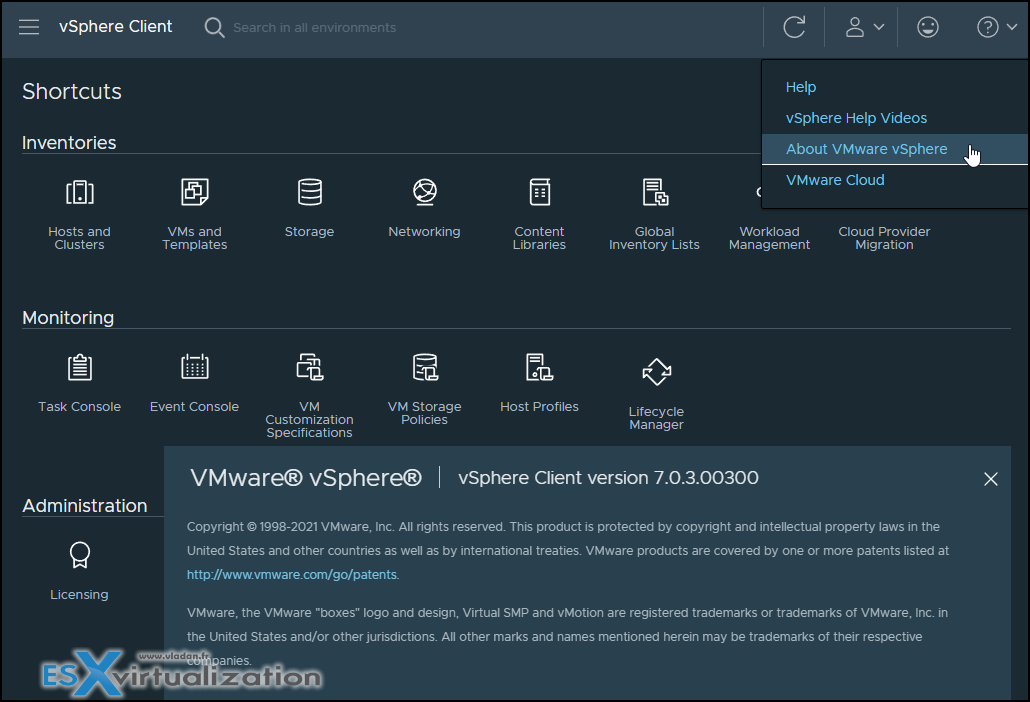Click the refresh icon in top bar
This screenshot has width=1030, height=702.
[794, 27]
